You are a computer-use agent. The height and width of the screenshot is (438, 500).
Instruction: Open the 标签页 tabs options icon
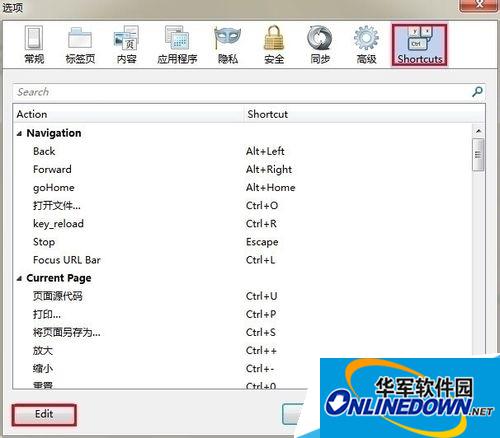coord(80,45)
